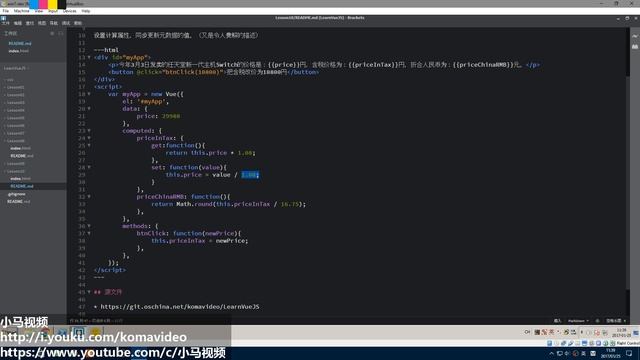Open index.html under Lesson08

pos(20,148)
